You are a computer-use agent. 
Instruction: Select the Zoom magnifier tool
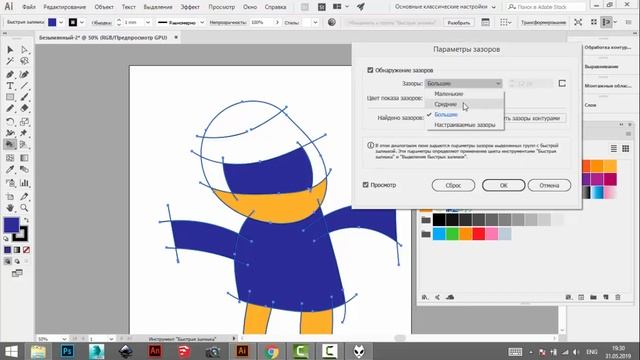point(24,208)
